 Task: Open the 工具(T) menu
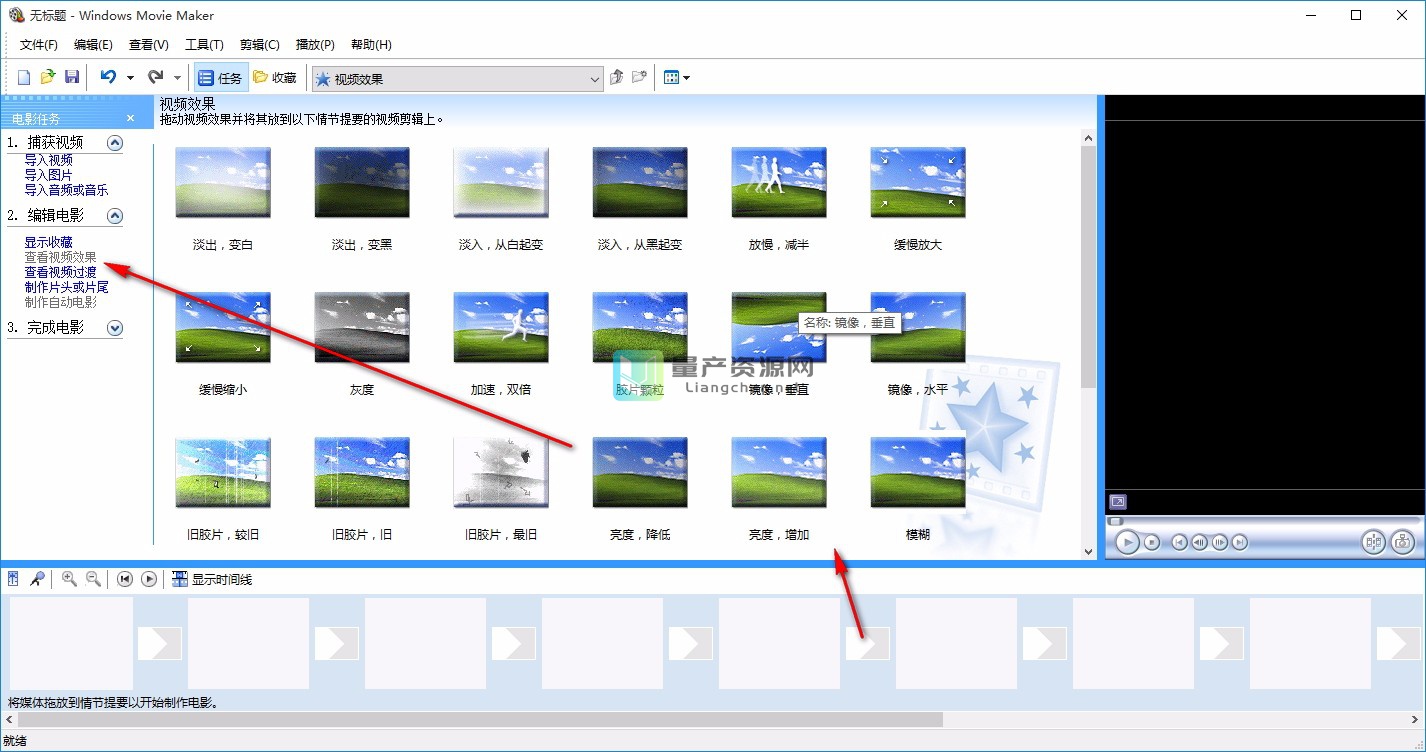pos(204,45)
